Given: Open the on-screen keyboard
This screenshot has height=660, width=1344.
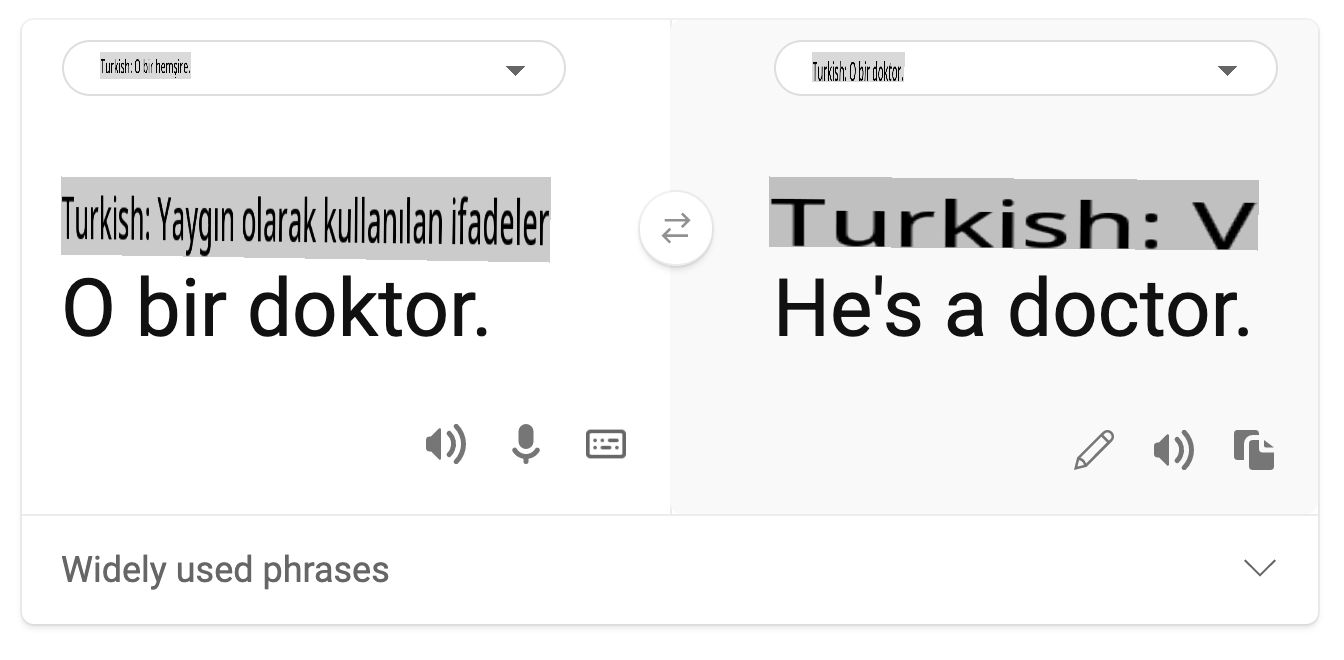Looking at the screenshot, I should [606, 444].
